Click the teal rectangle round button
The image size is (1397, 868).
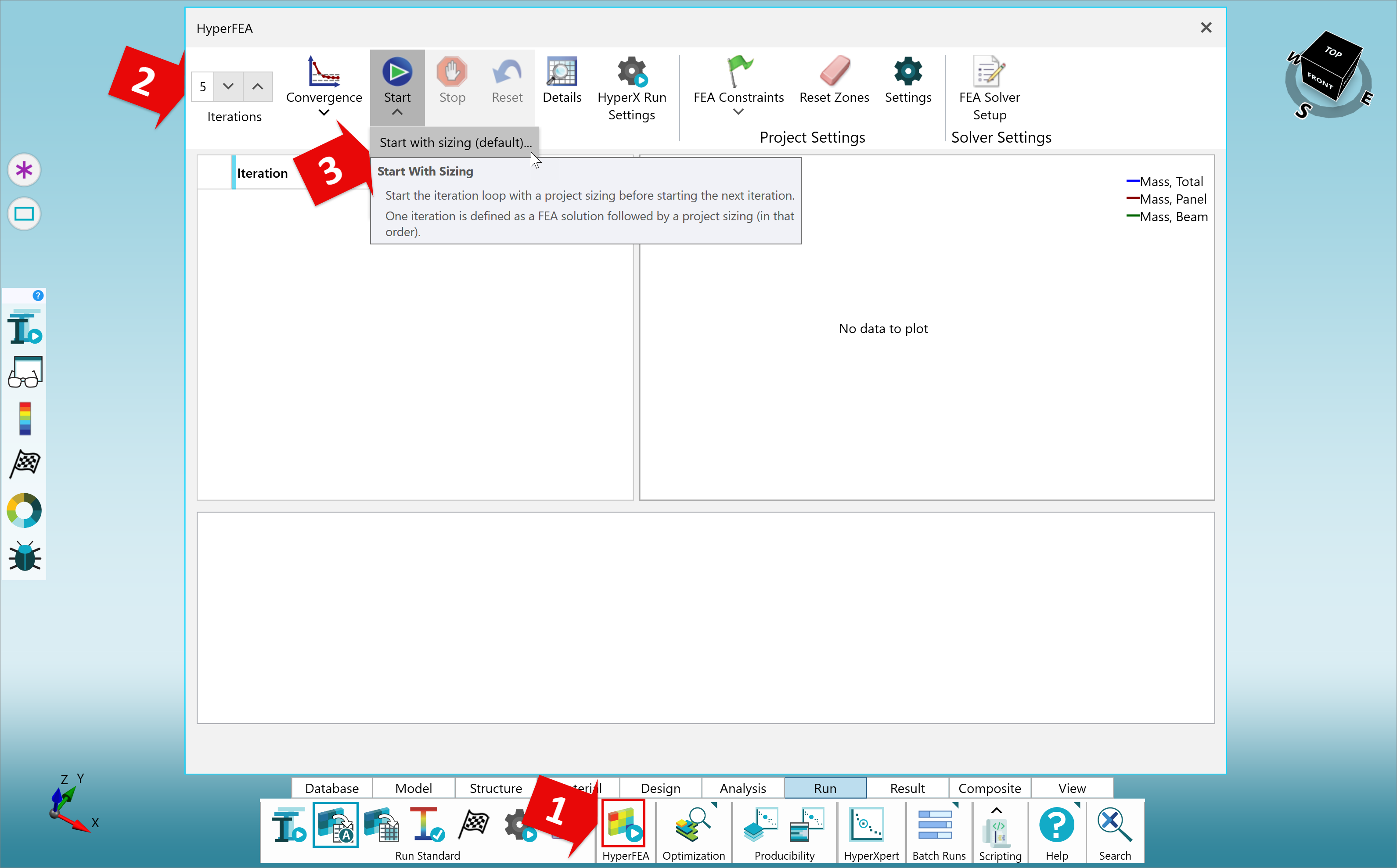24,214
